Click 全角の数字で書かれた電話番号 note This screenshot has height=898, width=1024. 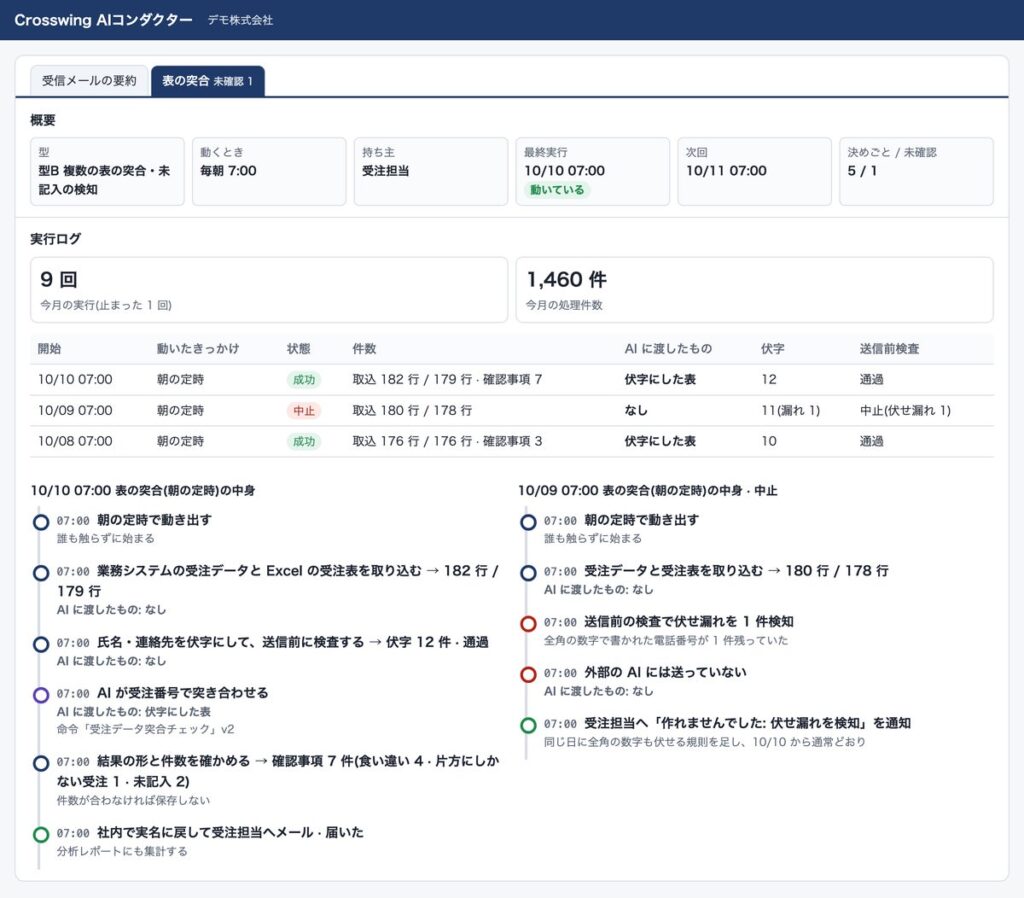click(x=666, y=641)
